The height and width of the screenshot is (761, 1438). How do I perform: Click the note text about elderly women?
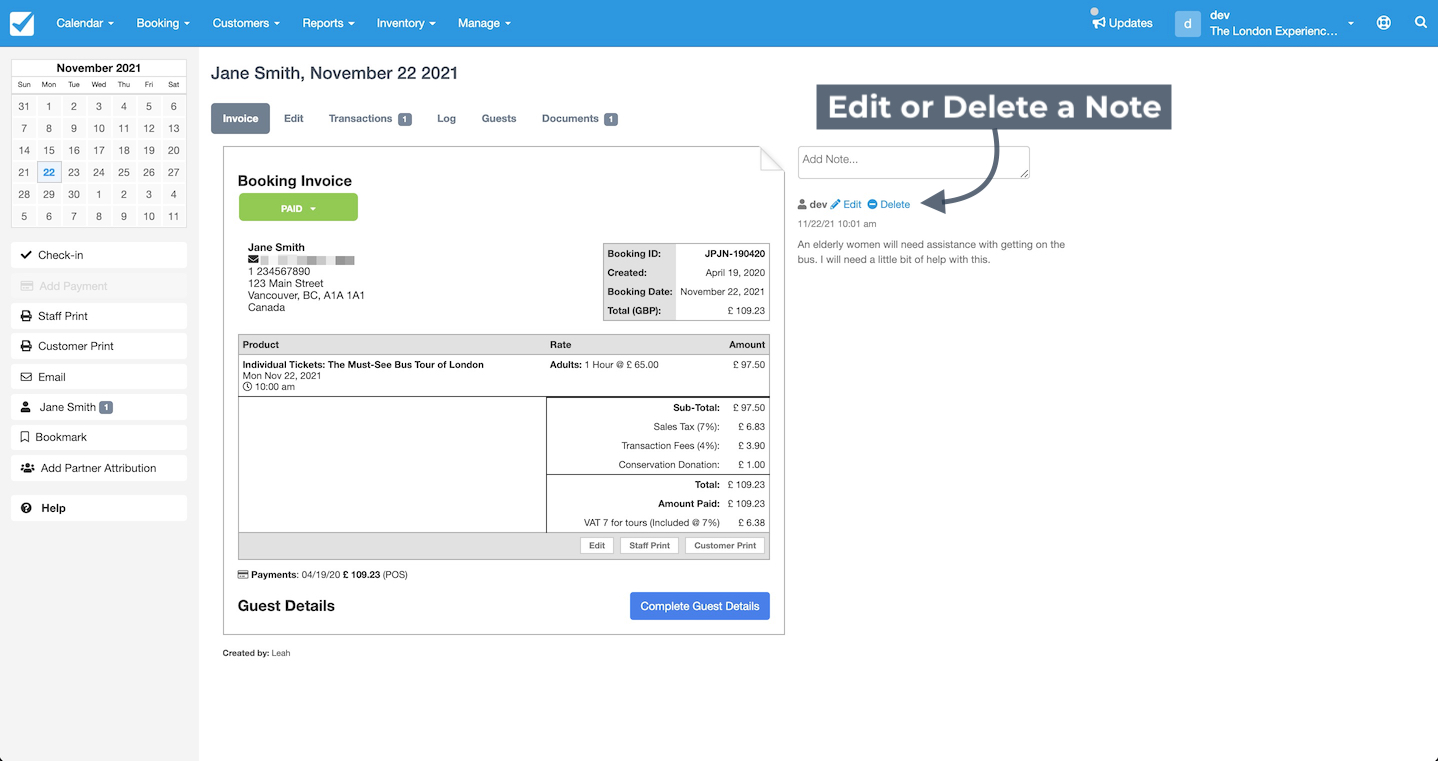click(931, 252)
